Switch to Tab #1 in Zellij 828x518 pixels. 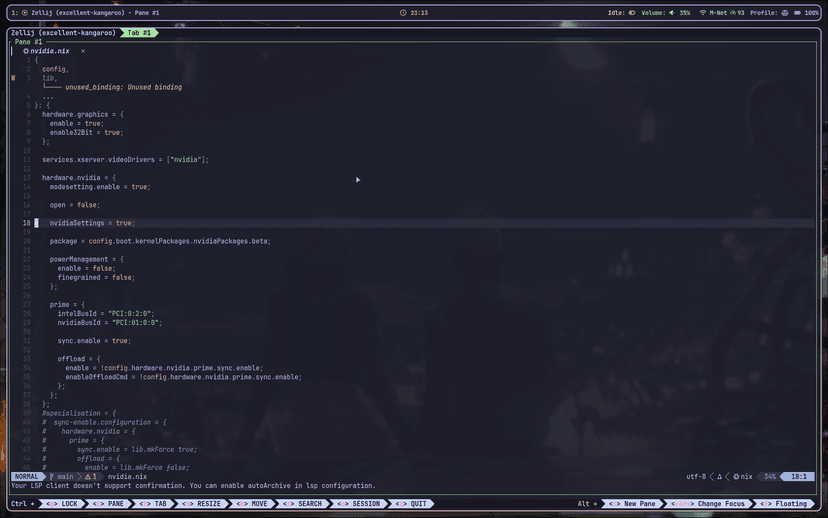pyautogui.click(x=139, y=32)
